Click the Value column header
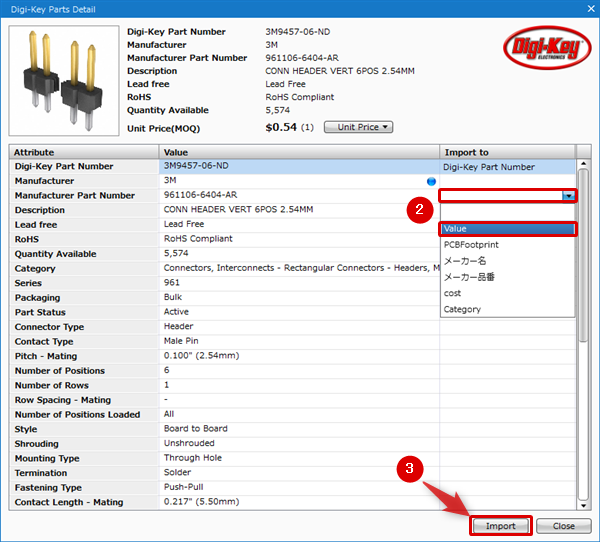Viewport: 600px width, 542px height. [299, 152]
